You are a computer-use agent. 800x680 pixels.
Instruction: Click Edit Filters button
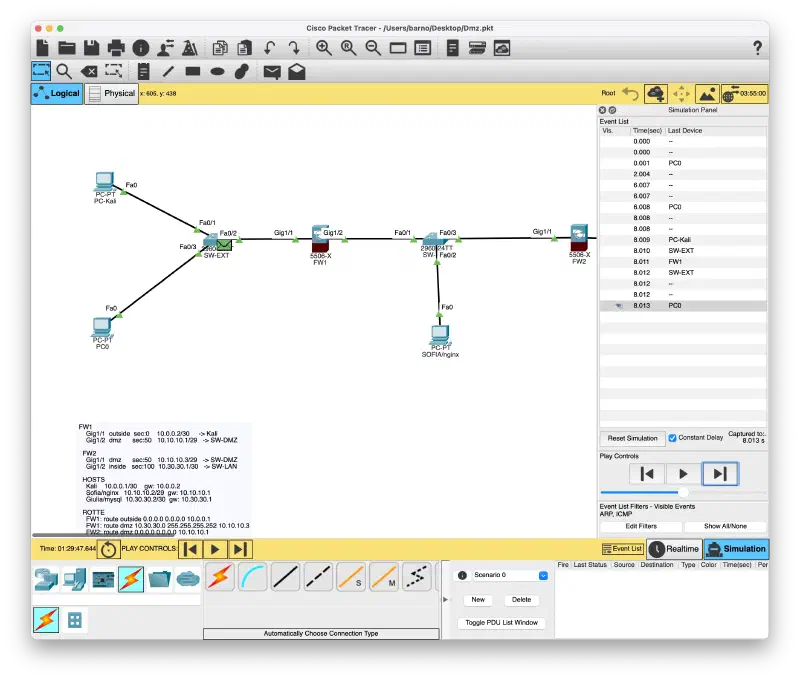(641, 526)
